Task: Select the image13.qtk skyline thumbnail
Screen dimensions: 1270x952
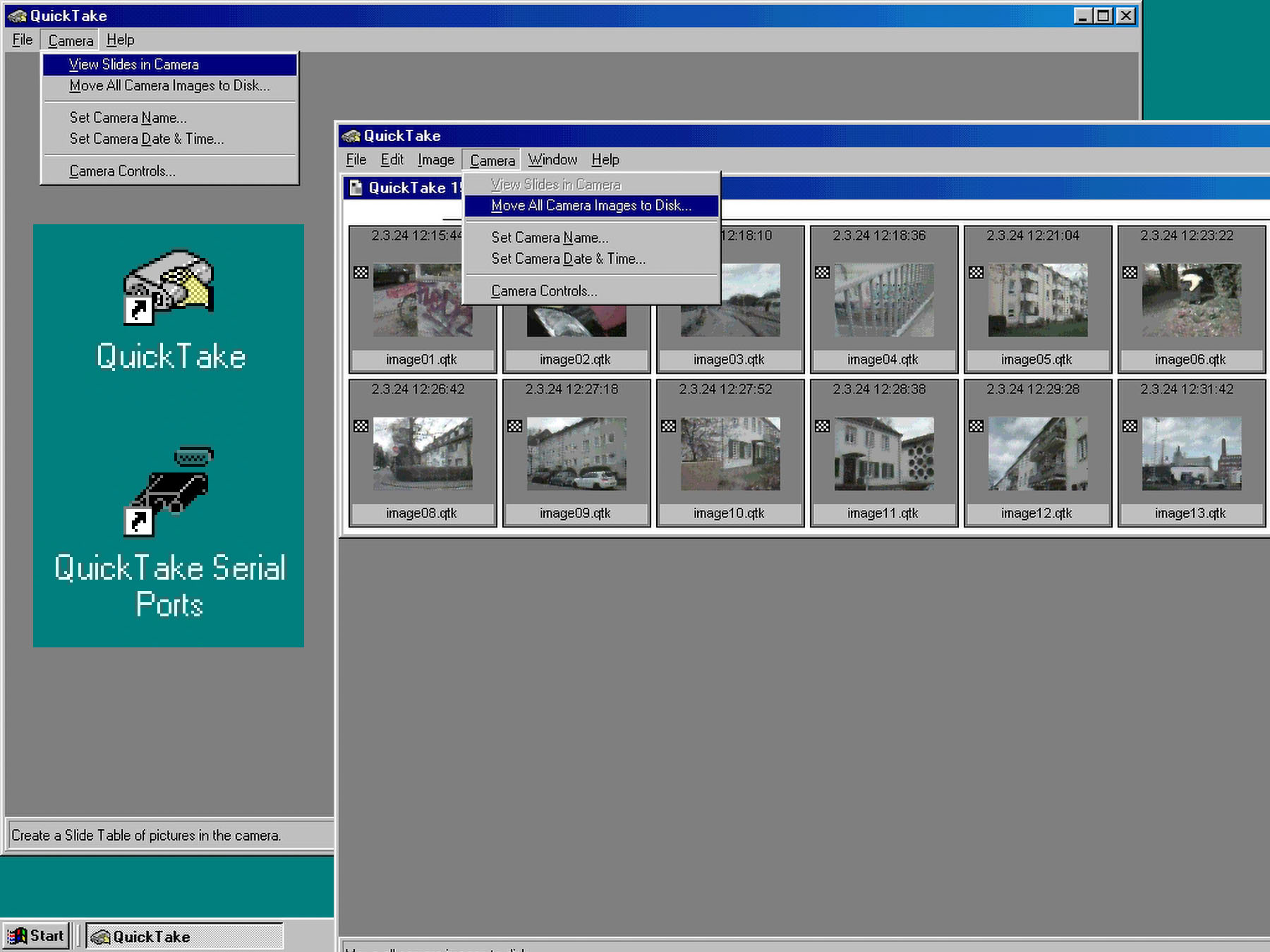Action: [1192, 454]
